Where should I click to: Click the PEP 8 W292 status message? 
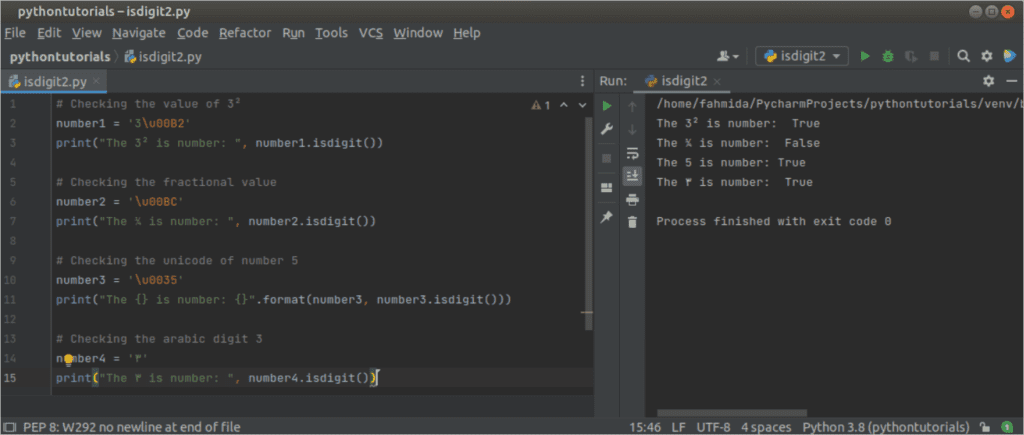point(131,427)
